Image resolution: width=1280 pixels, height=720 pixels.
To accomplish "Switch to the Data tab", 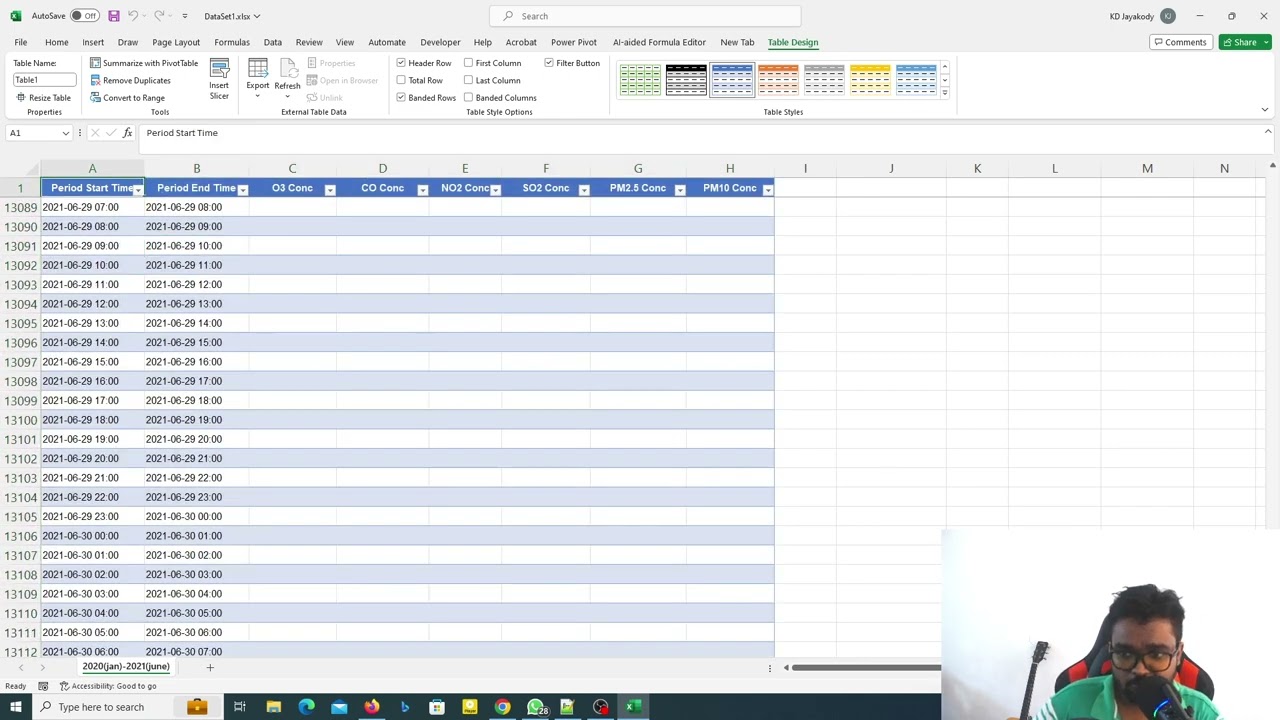I will 272,42.
